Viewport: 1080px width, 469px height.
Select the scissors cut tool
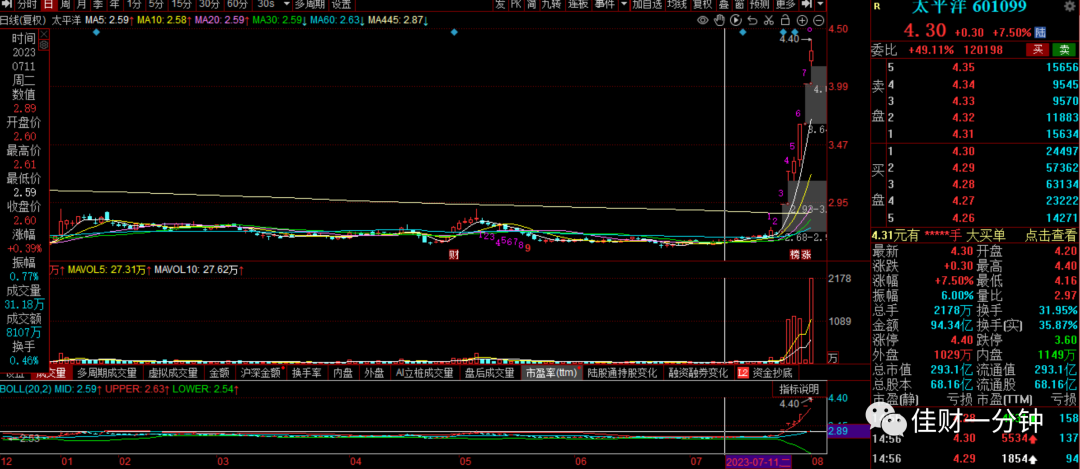tap(769, 20)
